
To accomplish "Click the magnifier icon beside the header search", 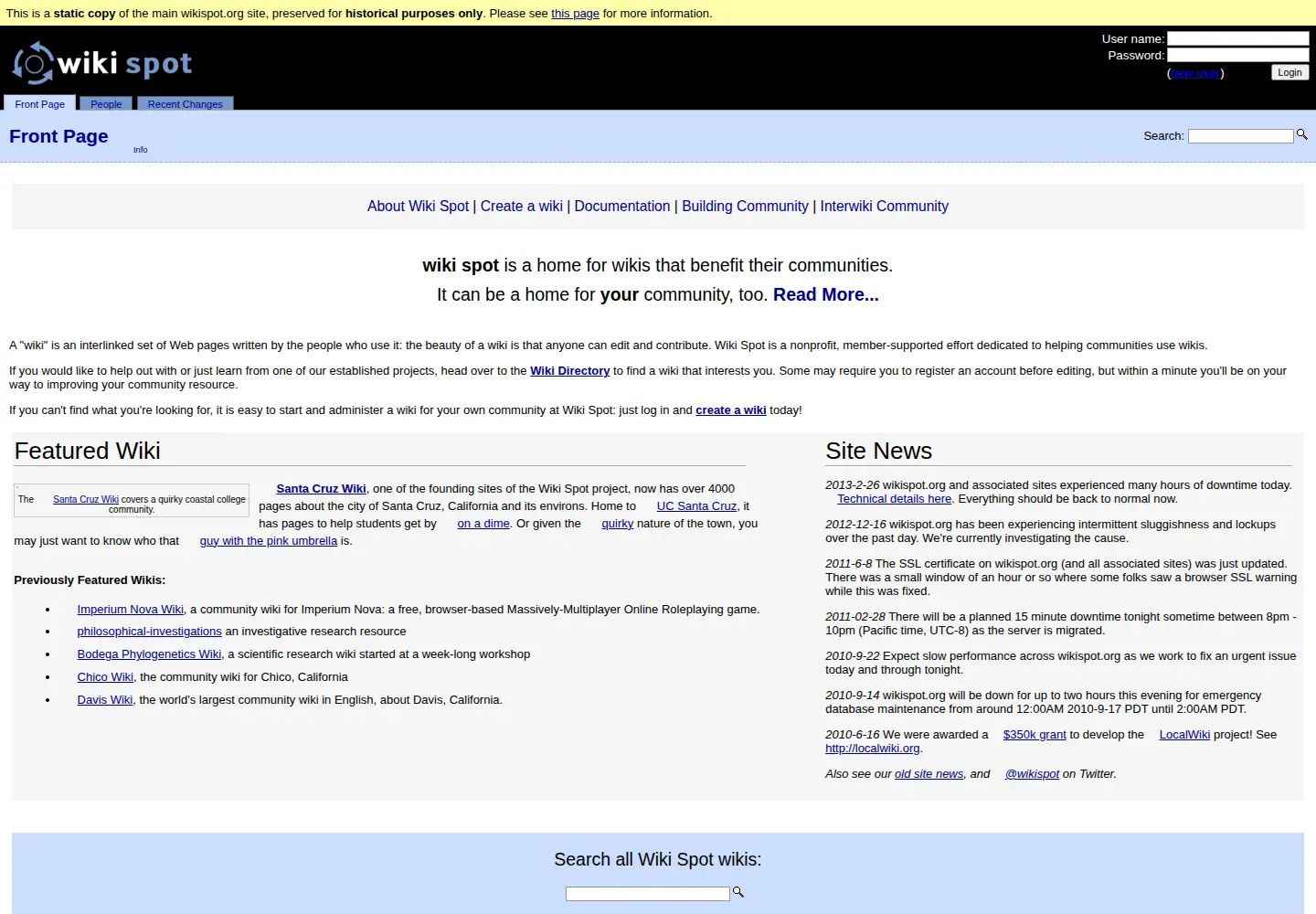I will [1302, 134].
